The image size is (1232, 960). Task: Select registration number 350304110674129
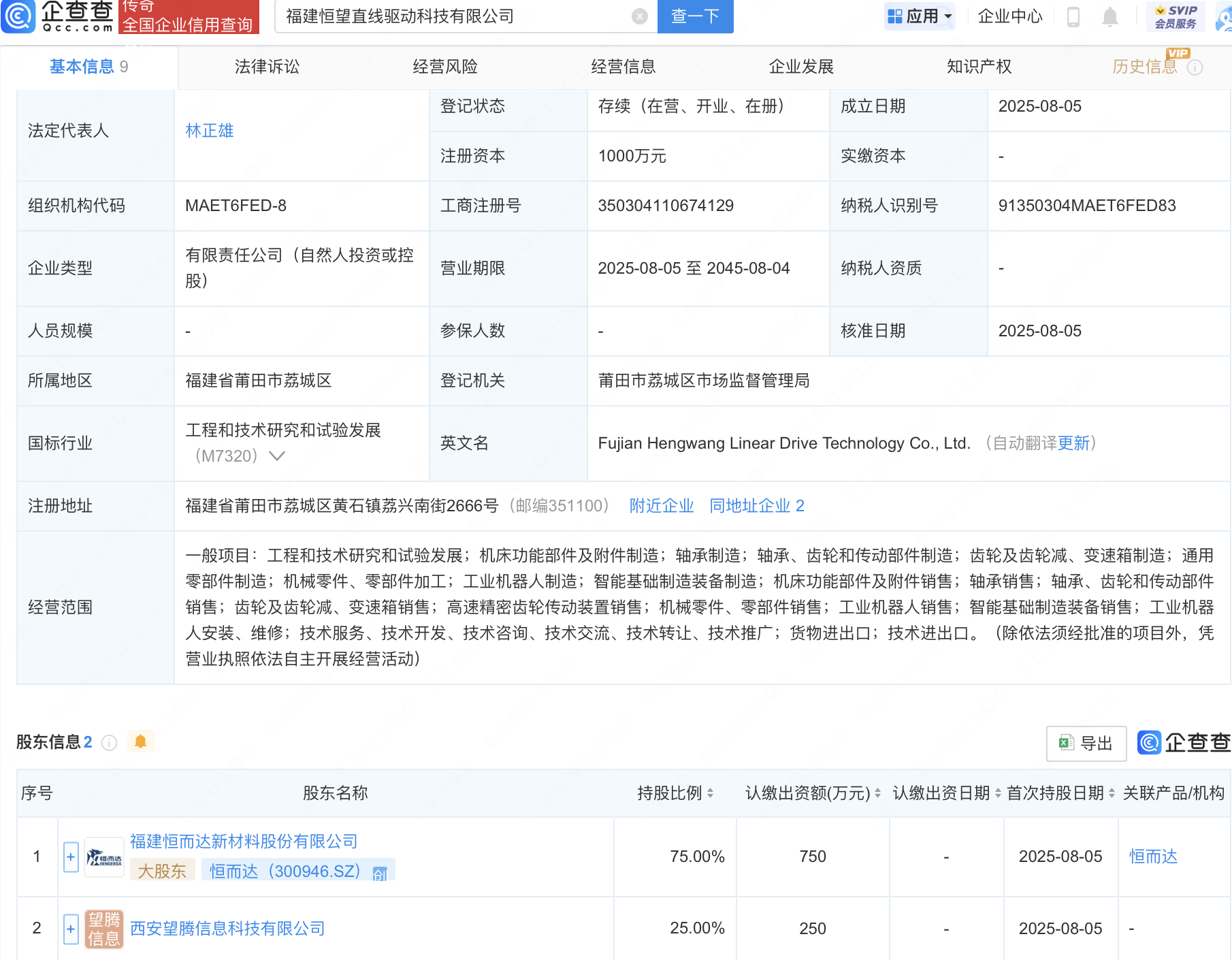[x=666, y=206]
